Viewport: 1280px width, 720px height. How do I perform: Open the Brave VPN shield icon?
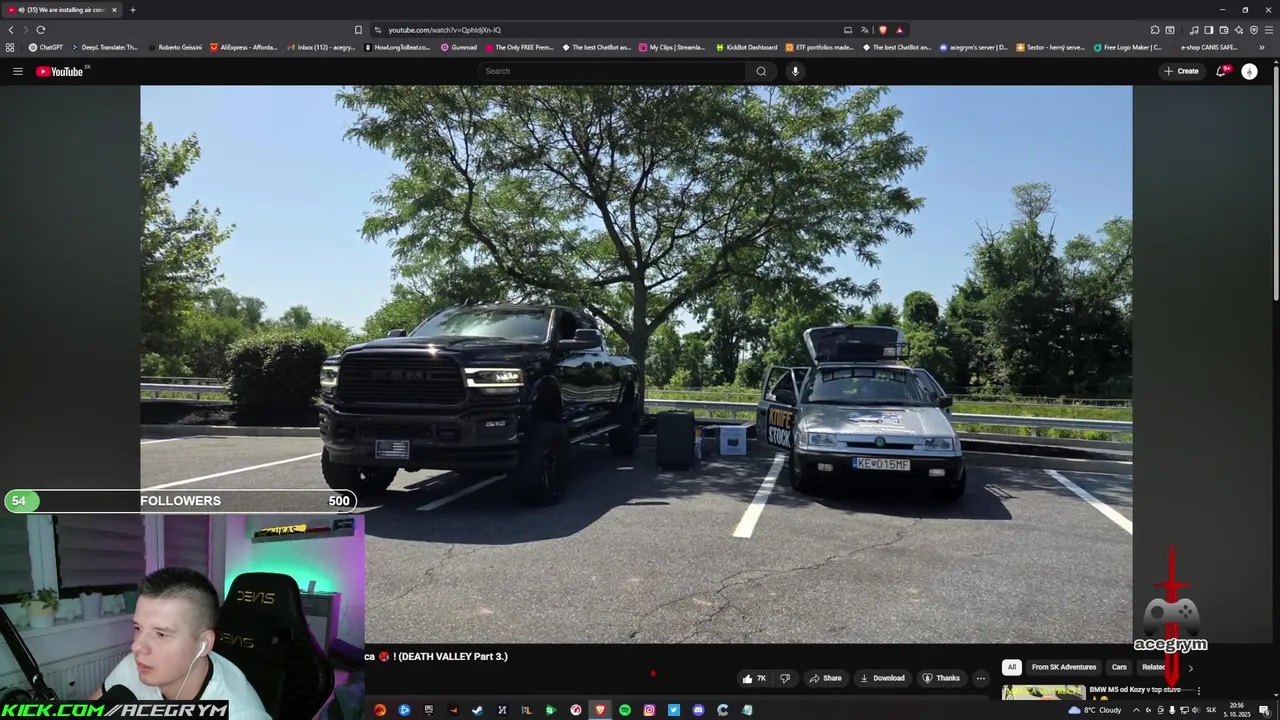tap(1254, 30)
